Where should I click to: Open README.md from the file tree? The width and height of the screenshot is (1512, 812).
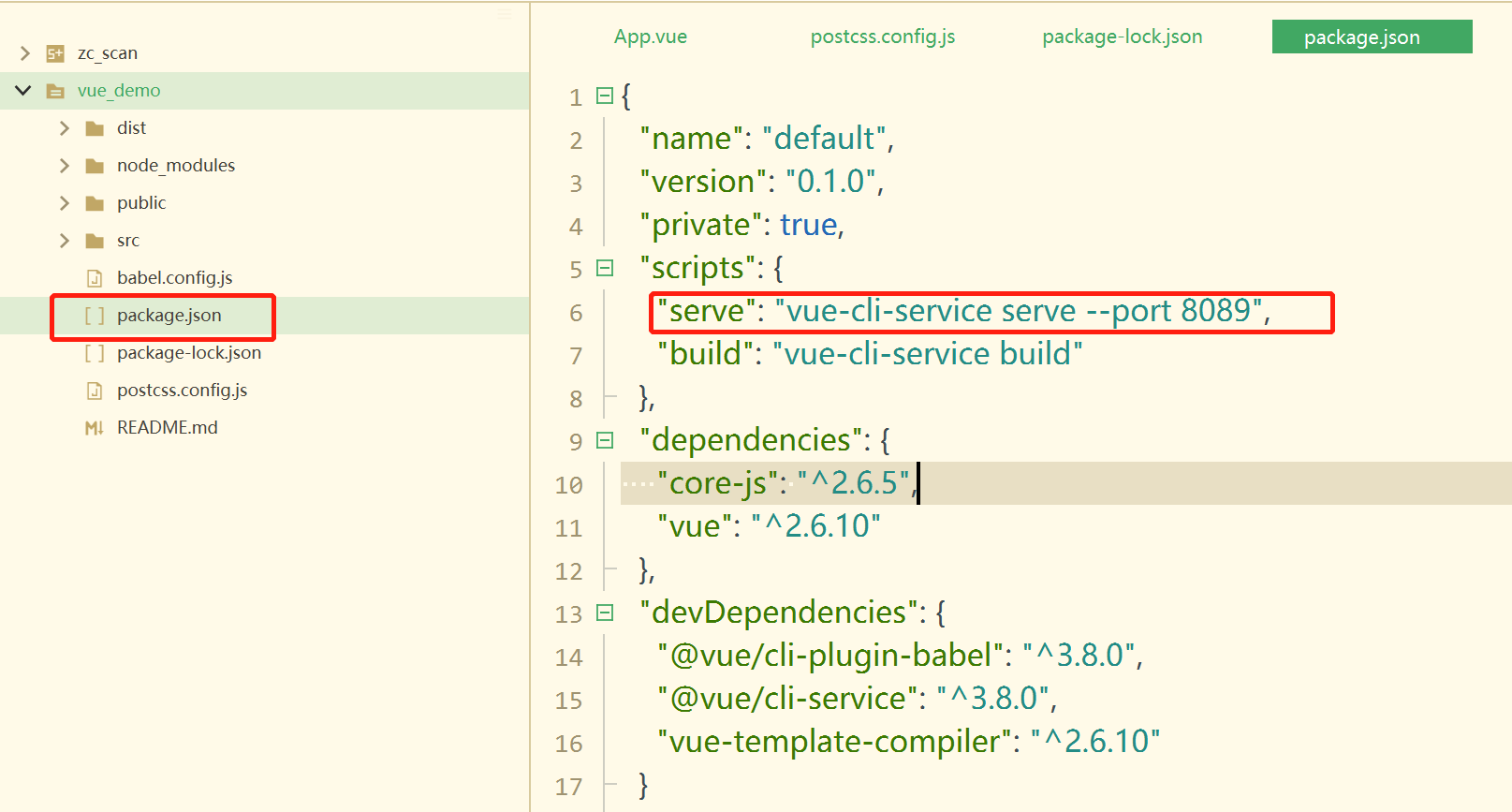coord(168,428)
